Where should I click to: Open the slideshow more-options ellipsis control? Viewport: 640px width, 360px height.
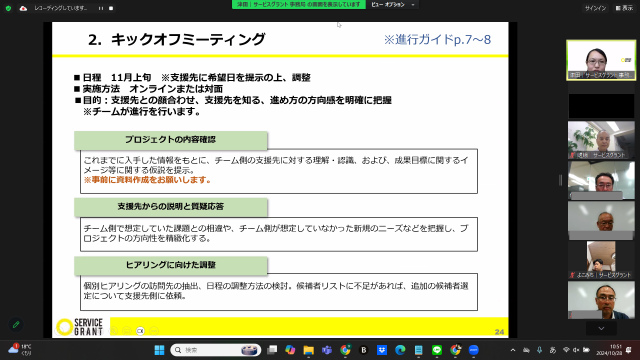click(x=154, y=331)
